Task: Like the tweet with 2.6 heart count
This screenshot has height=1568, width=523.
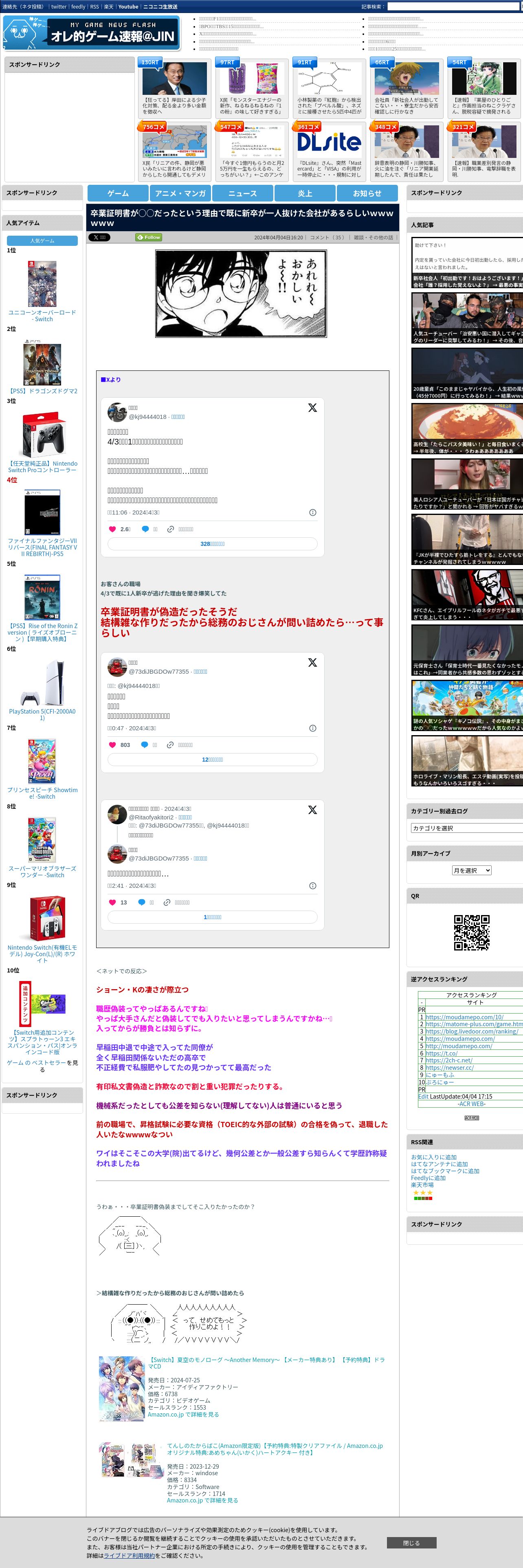Action: coord(112,529)
